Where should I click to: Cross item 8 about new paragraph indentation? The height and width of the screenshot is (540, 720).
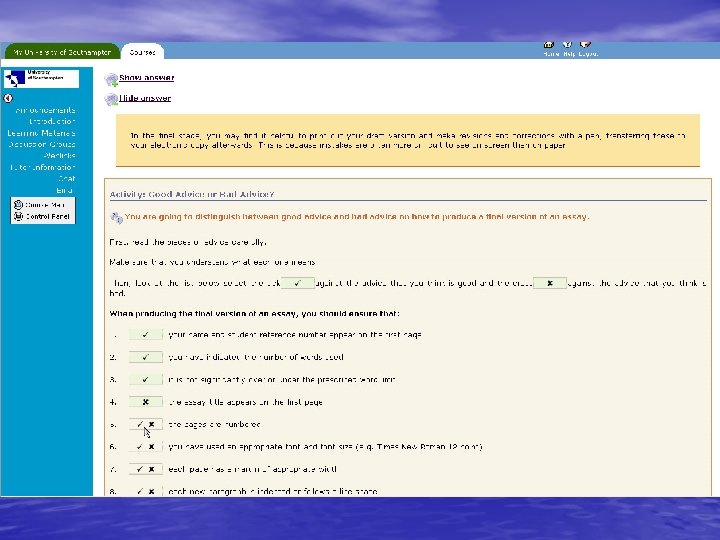[152, 491]
